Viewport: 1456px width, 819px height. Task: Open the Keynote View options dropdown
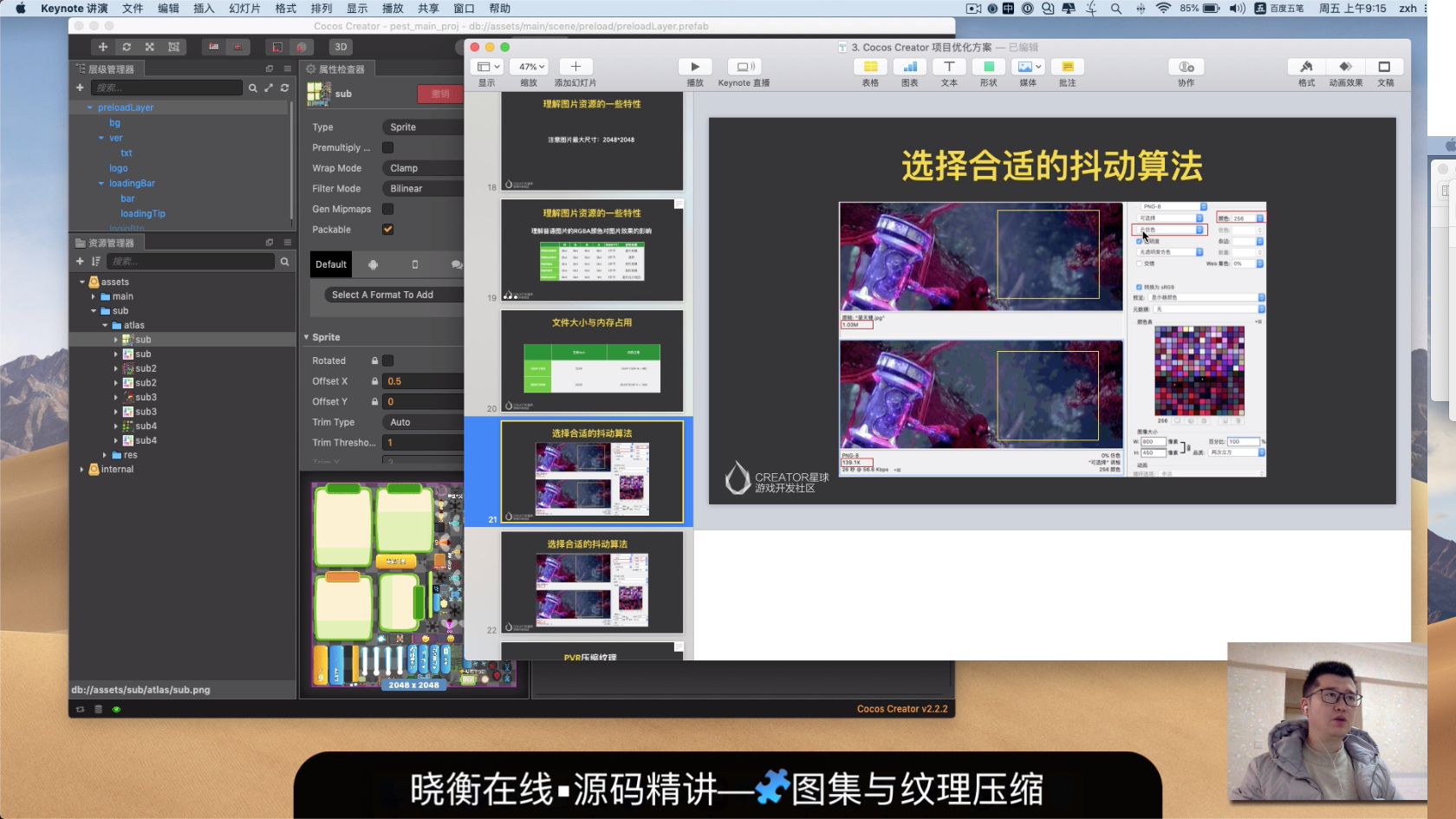click(x=487, y=67)
